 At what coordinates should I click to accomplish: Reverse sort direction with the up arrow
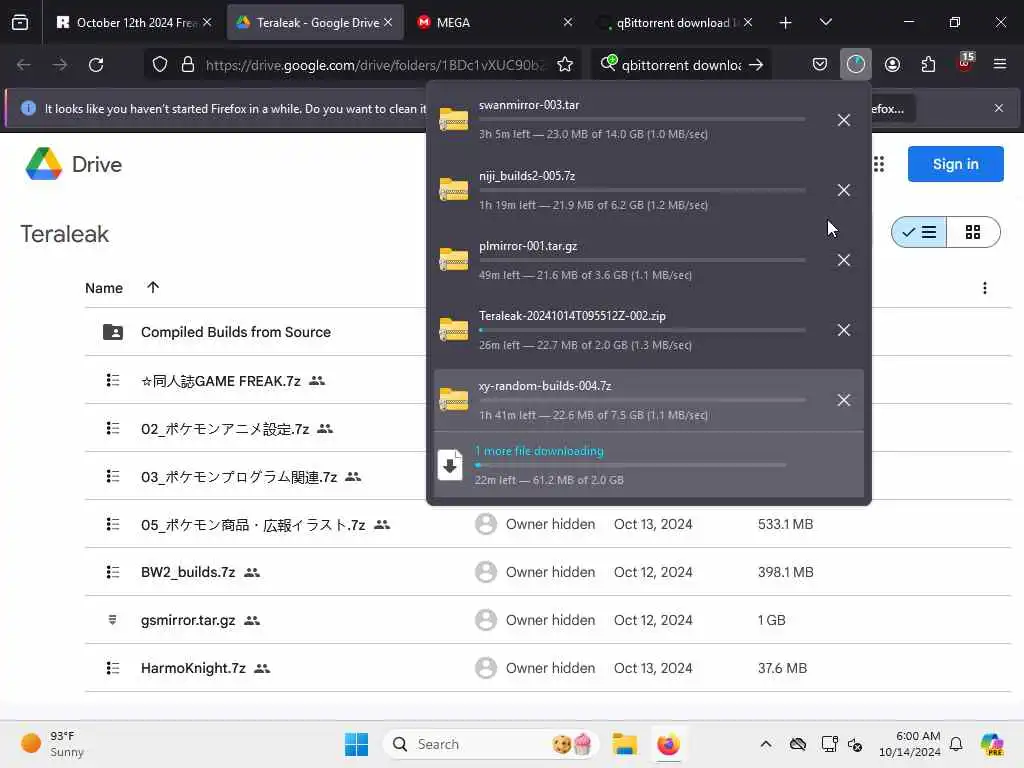click(153, 287)
